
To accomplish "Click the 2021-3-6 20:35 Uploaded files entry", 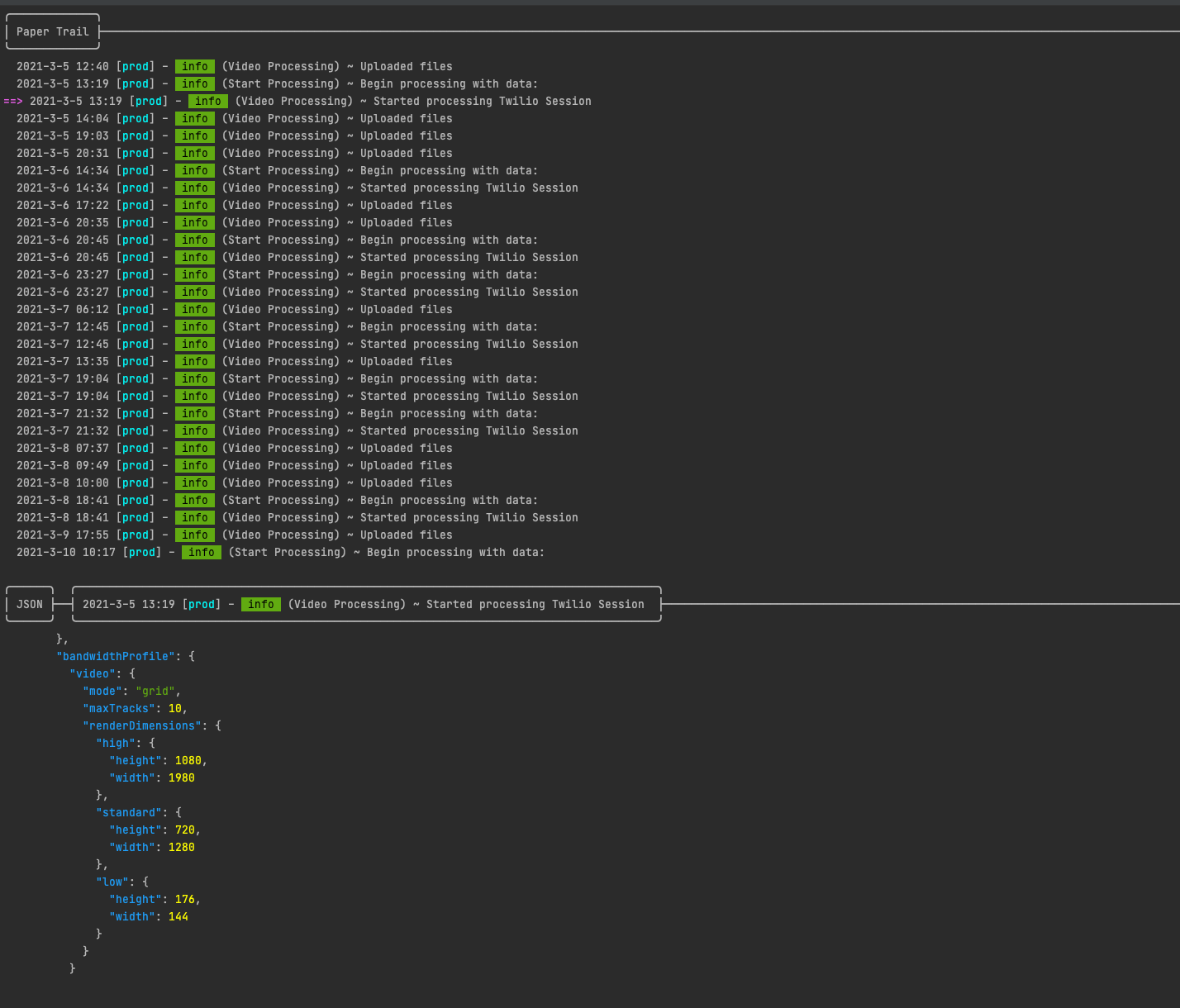I will pyautogui.click(x=235, y=222).
